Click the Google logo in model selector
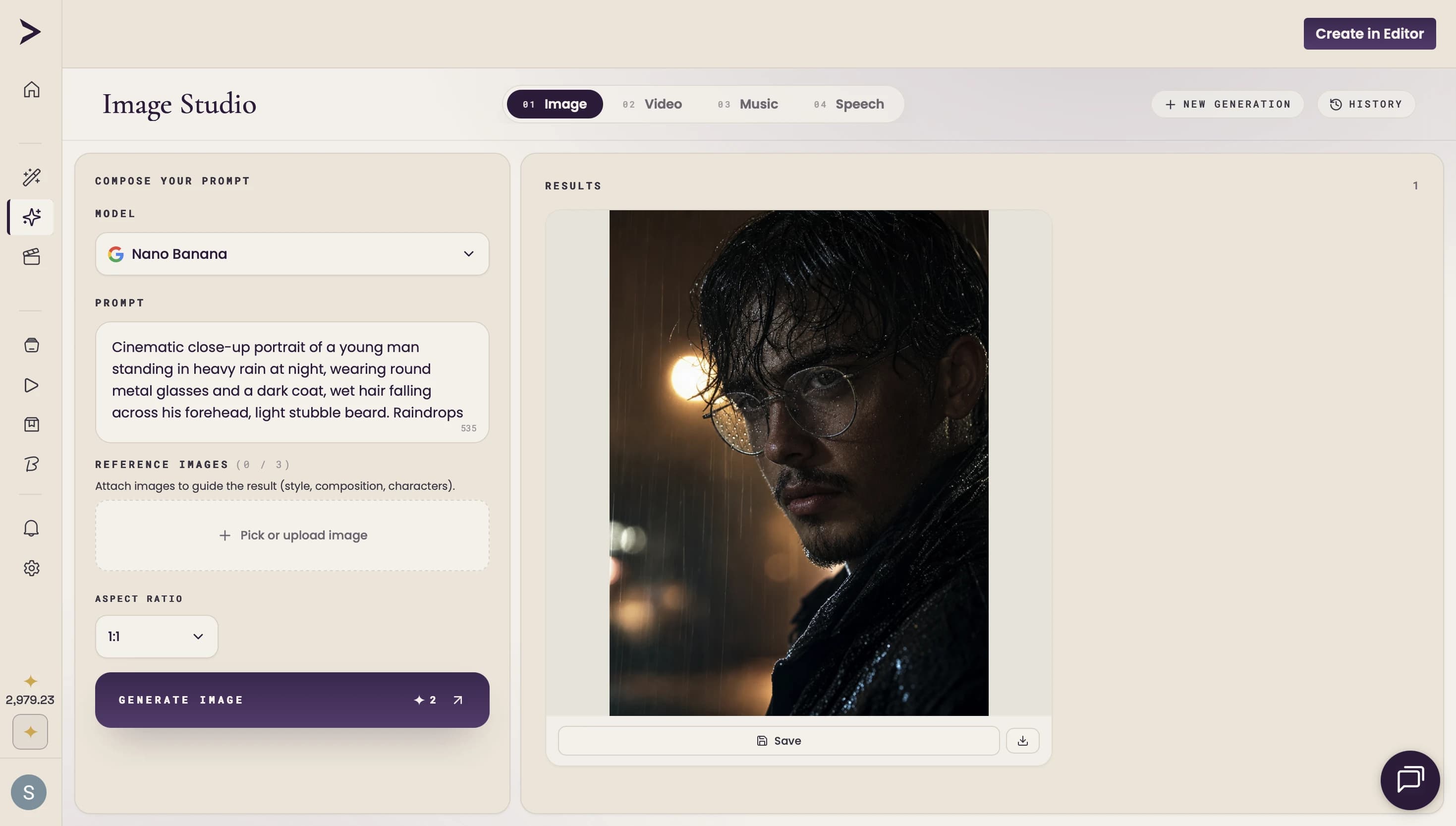The image size is (1456, 826). tap(115, 253)
